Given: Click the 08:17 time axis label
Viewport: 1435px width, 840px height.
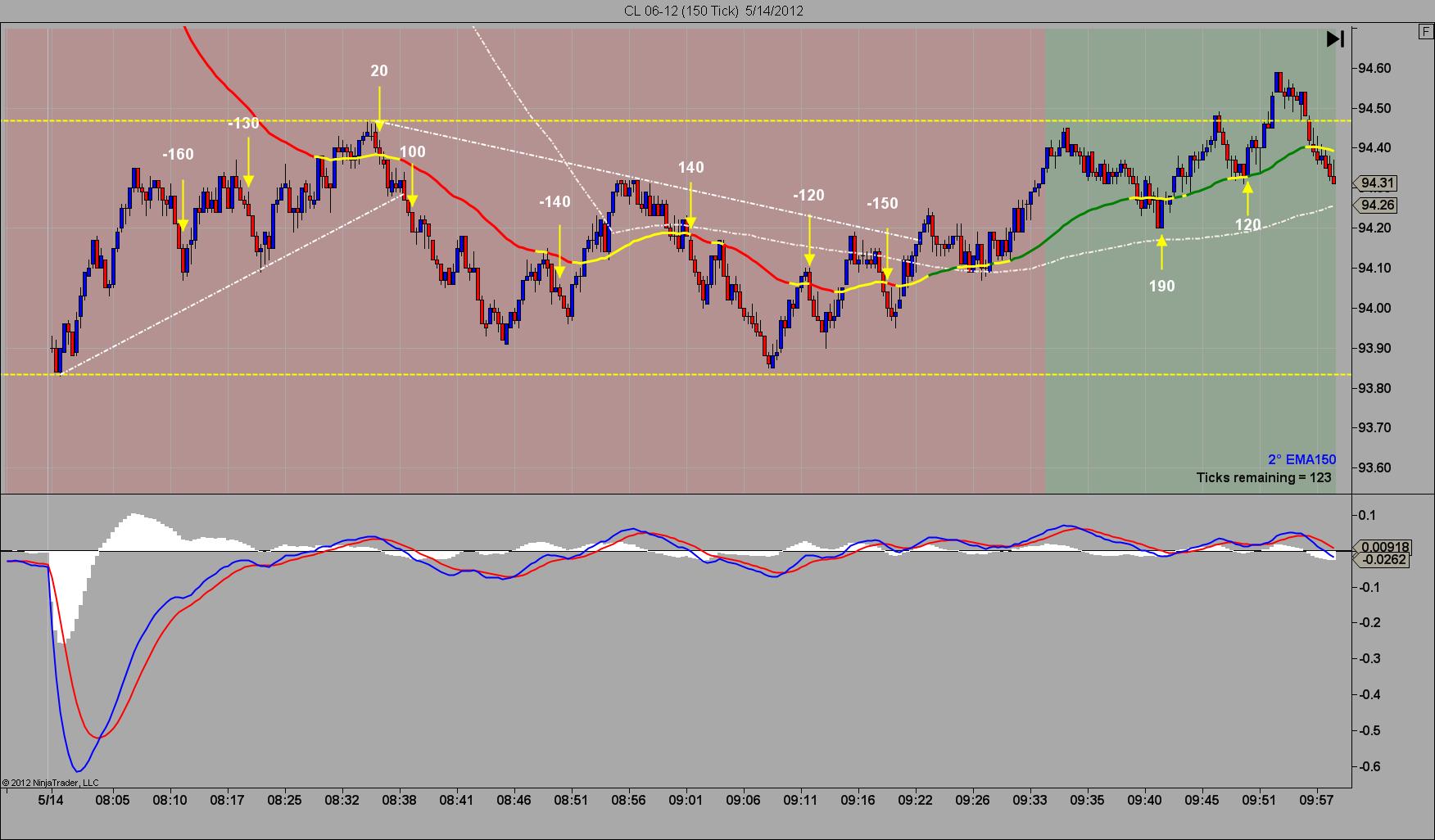Looking at the screenshot, I should point(227,800).
